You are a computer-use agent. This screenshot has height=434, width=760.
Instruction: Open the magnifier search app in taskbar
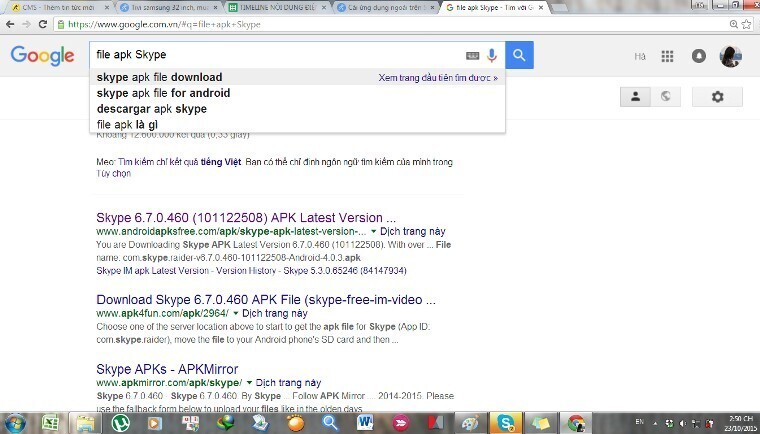[330, 423]
